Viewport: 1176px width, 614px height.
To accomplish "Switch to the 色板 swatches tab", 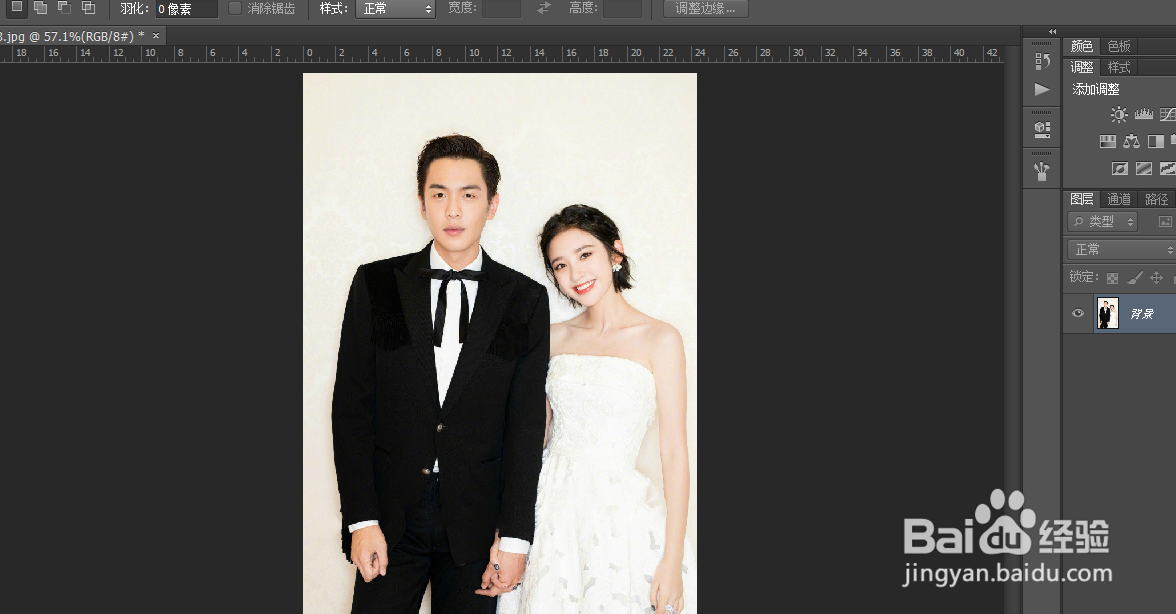I will (1119, 46).
